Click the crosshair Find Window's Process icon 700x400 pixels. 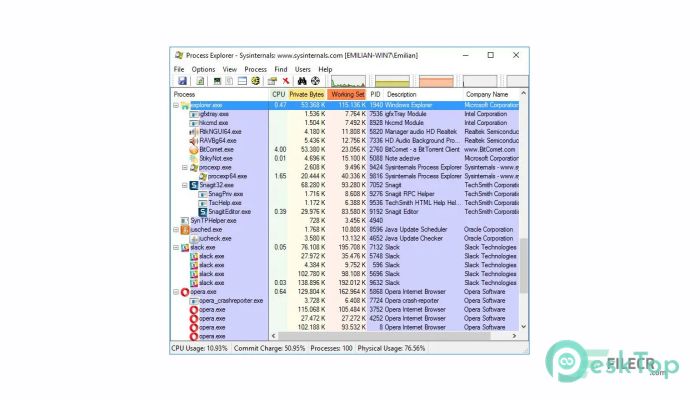(315, 81)
